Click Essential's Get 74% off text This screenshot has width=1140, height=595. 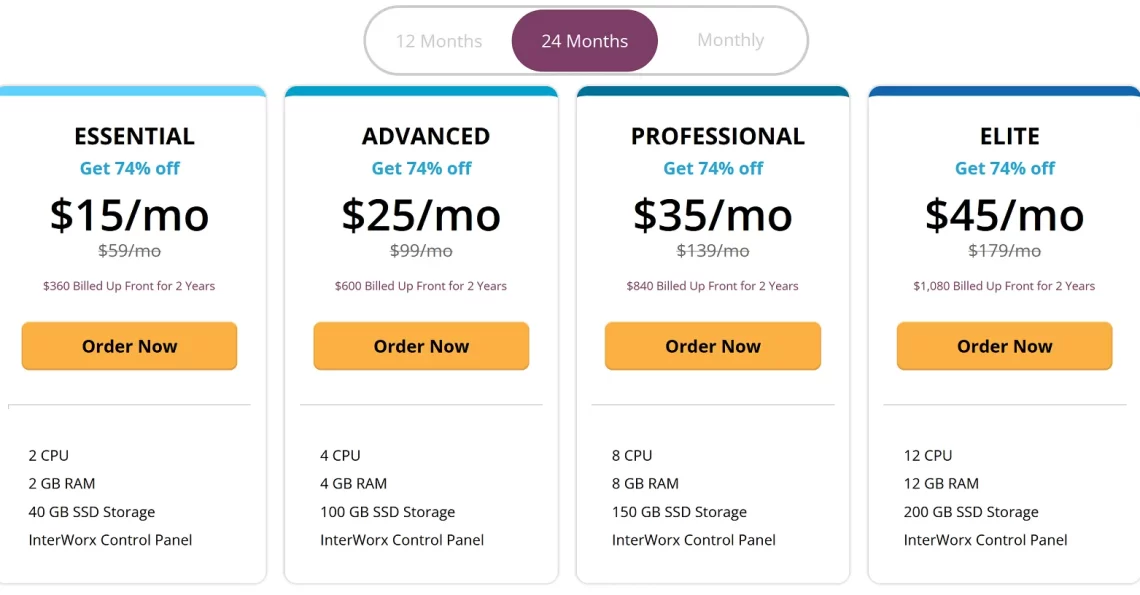[x=129, y=168]
